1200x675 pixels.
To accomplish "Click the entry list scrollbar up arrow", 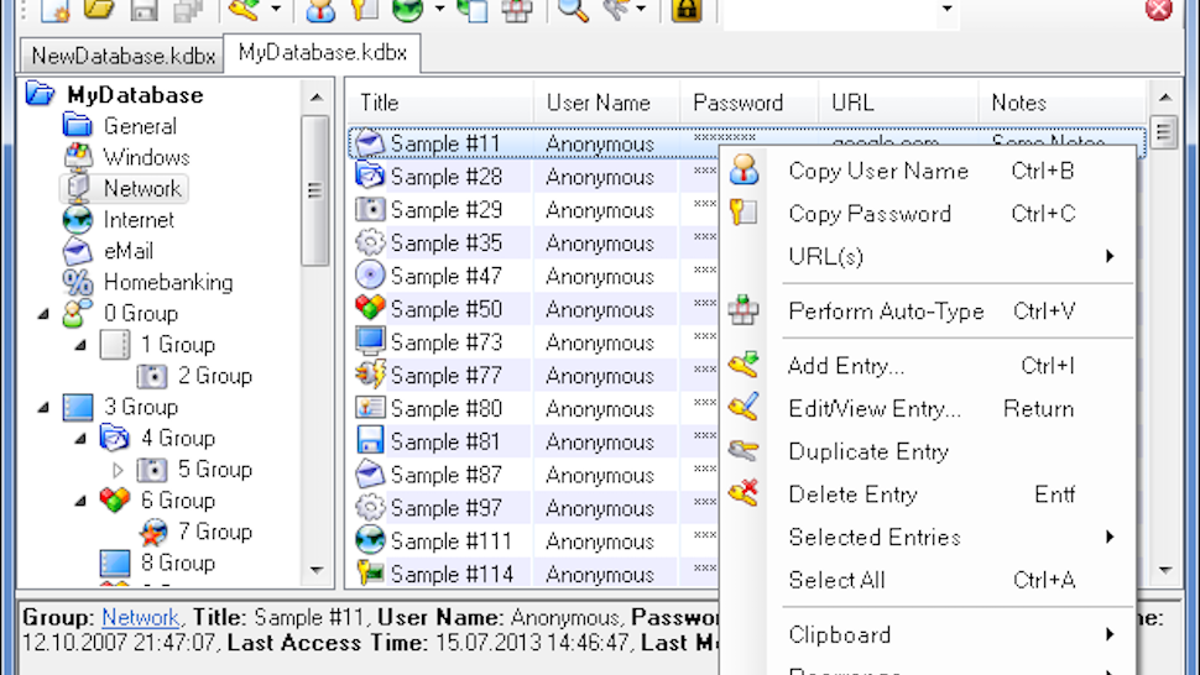I will [x=1164, y=97].
